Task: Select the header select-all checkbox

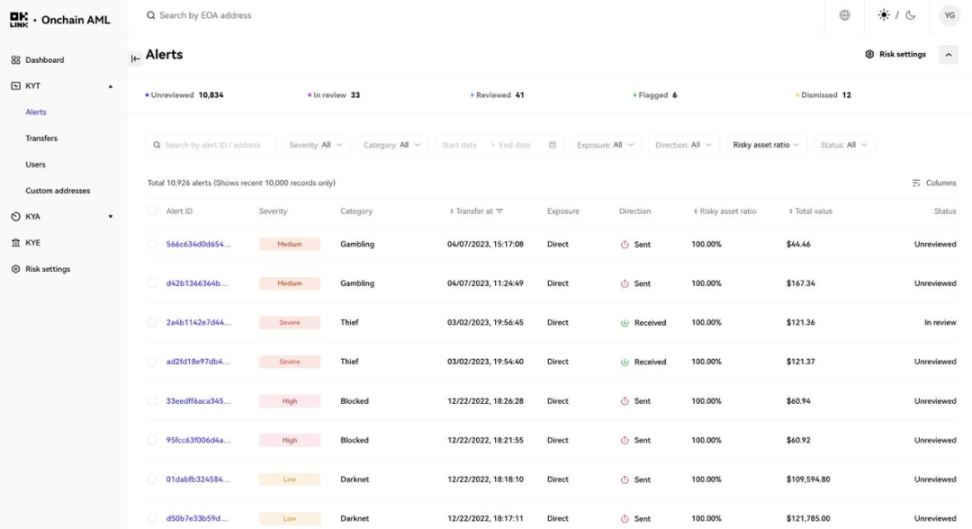Action: (152, 211)
